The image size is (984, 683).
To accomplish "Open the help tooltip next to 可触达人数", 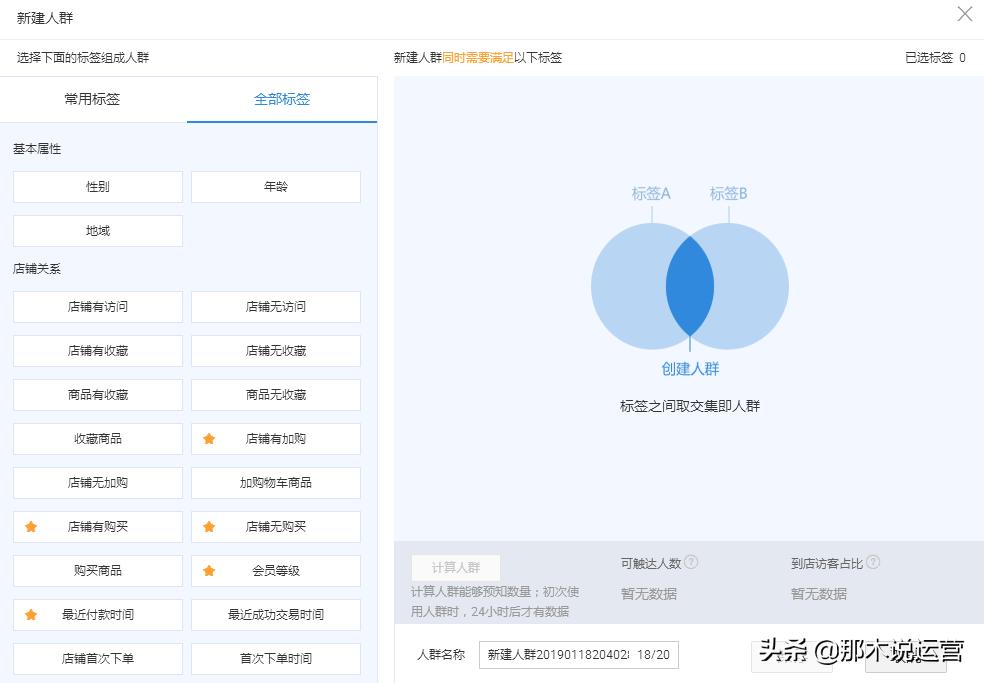I will click(x=694, y=561).
